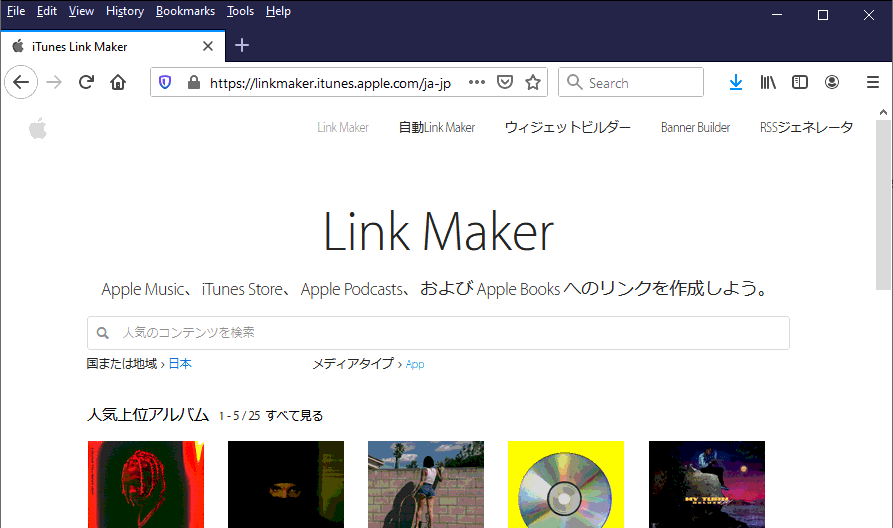Click すべて見る to view all albums
This screenshot has height=528, width=893.
[x=294, y=416]
